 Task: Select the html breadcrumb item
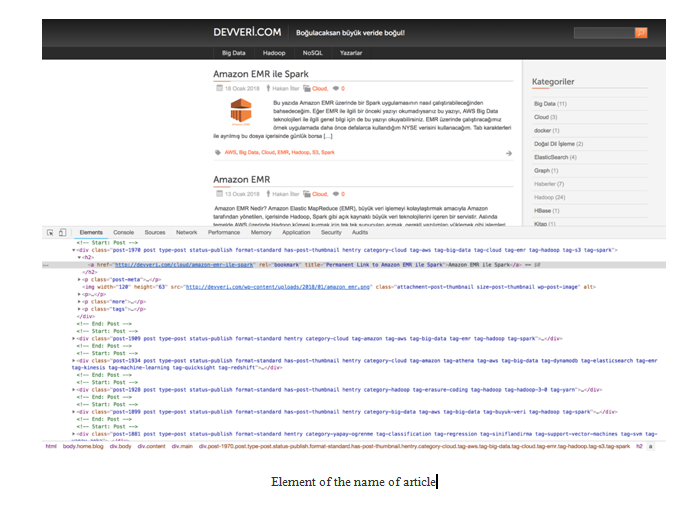point(51,446)
